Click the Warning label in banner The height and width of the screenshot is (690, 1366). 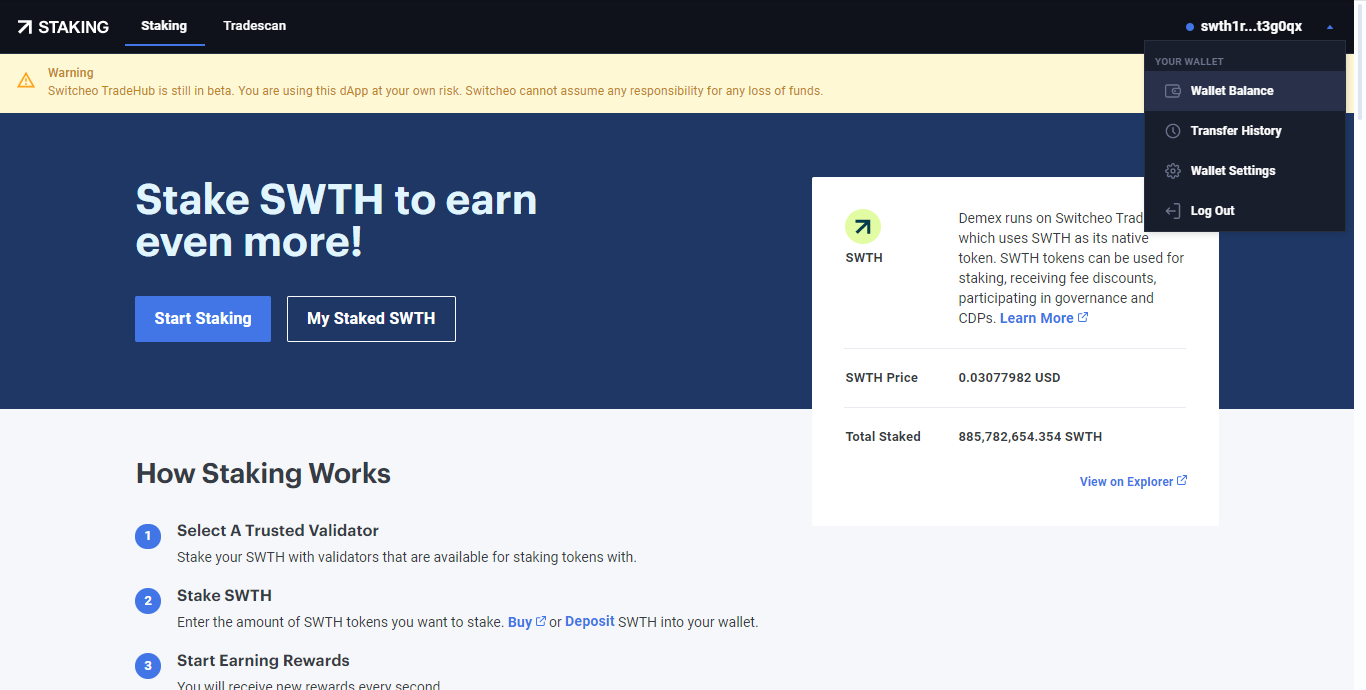(71, 73)
